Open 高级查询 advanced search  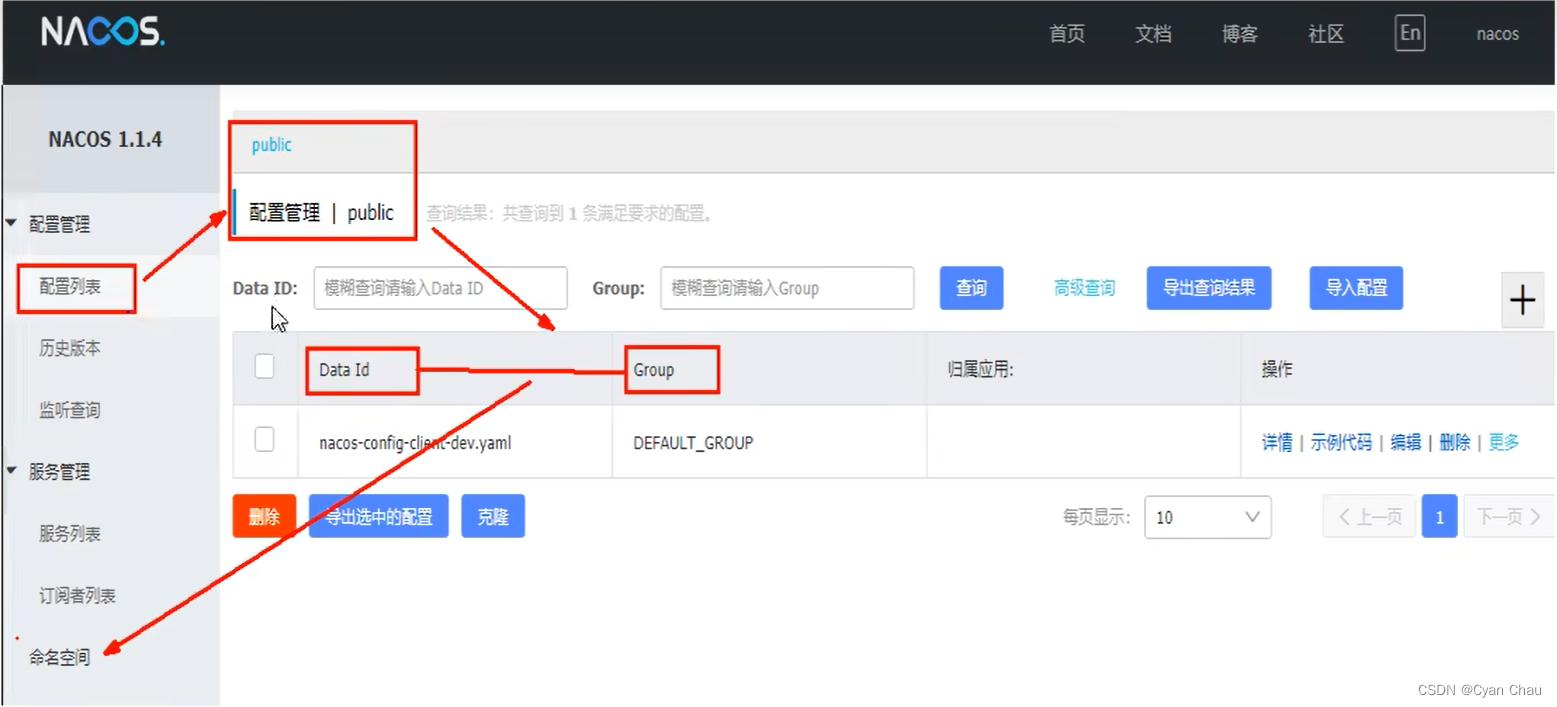click(1084, 288)
